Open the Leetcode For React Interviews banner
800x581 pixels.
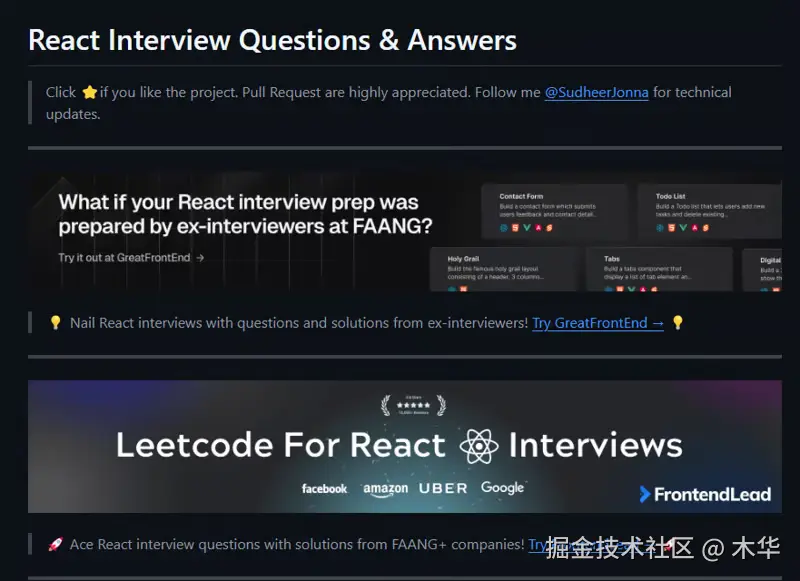405,446
